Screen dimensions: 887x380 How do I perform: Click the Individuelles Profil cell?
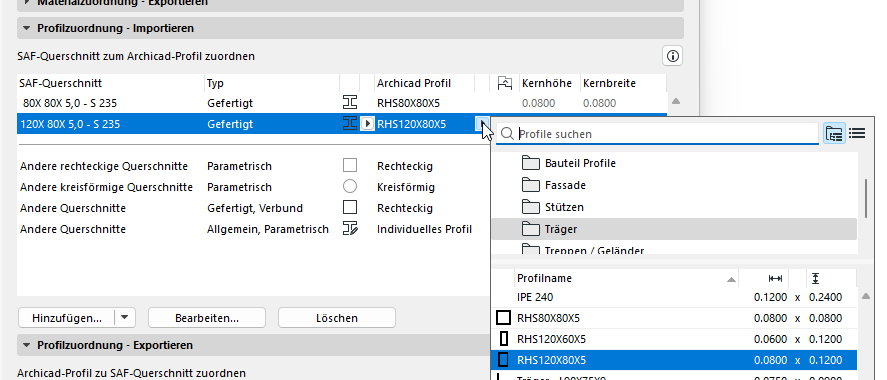[x=424, y=229]
